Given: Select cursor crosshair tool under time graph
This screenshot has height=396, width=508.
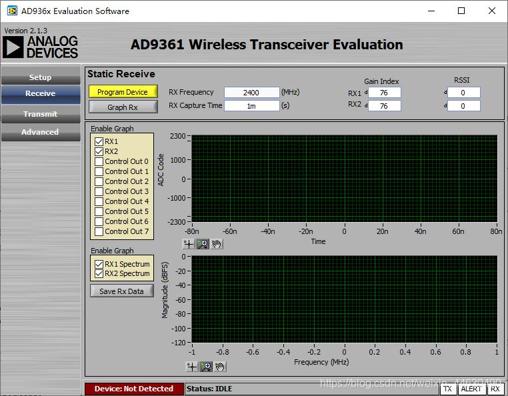Looking at the screenshot, I should 189,244.
